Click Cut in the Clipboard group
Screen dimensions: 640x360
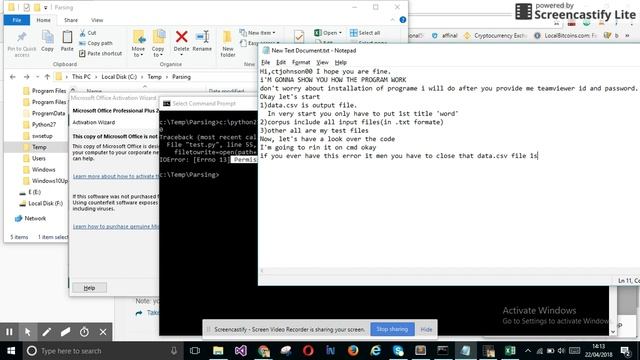[x=88, y=33]
